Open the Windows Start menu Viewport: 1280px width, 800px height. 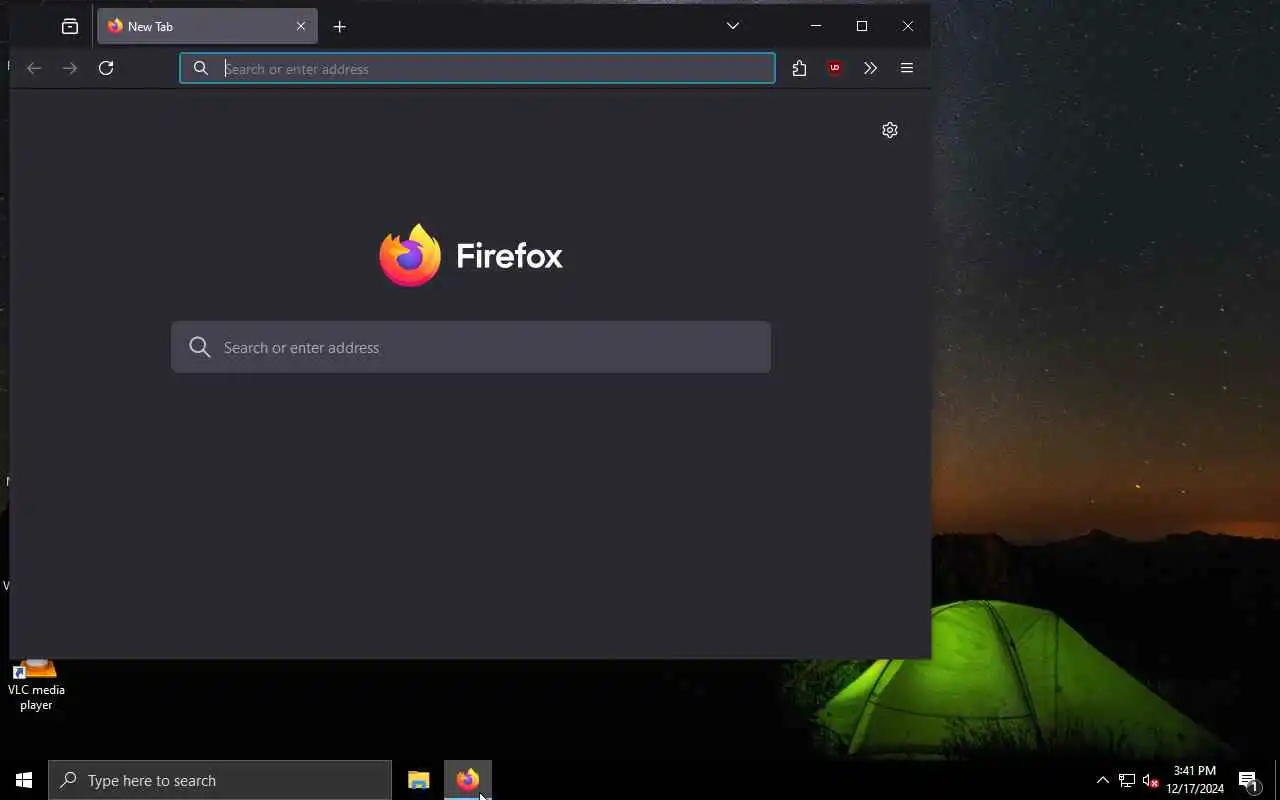[24, 780]
